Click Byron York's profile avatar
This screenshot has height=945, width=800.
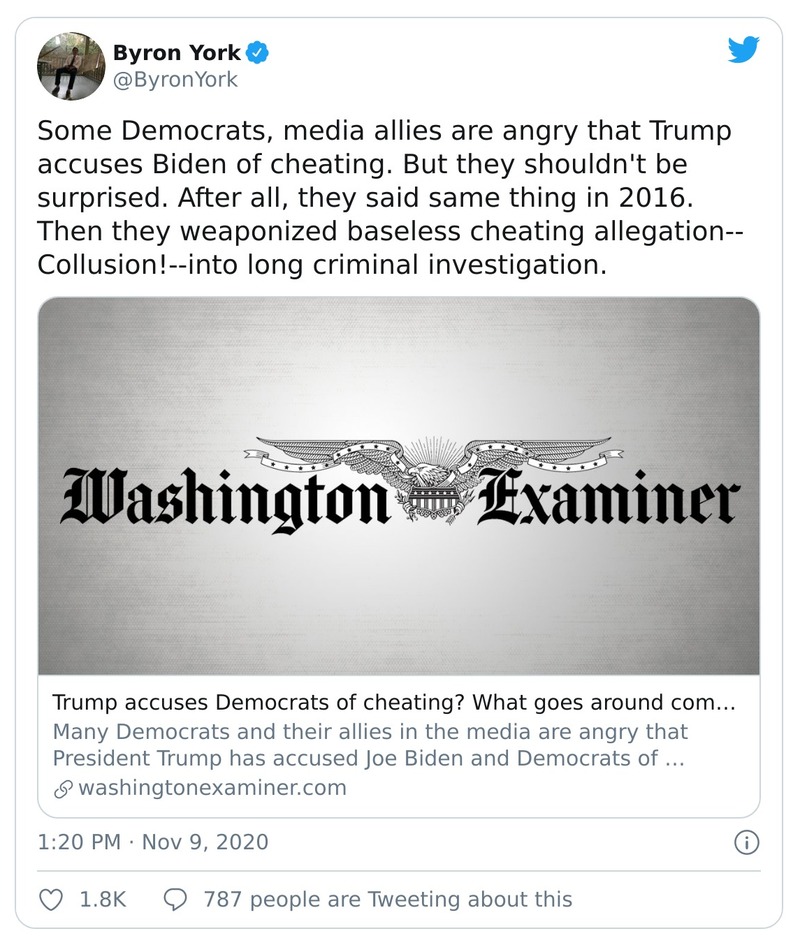(70, 62)
